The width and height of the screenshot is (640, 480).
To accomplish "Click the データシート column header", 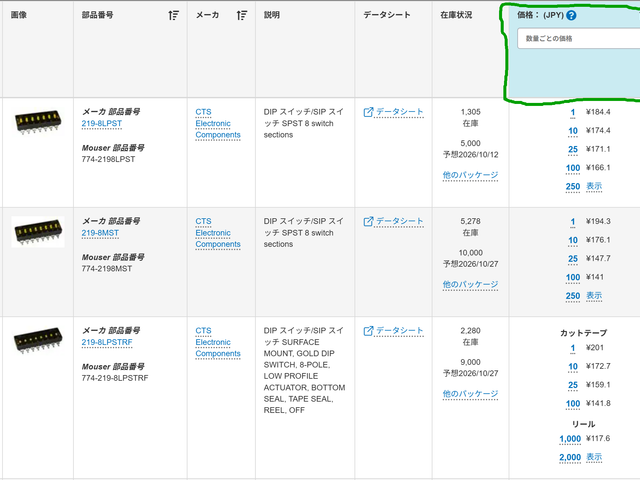I will point(387,15).
